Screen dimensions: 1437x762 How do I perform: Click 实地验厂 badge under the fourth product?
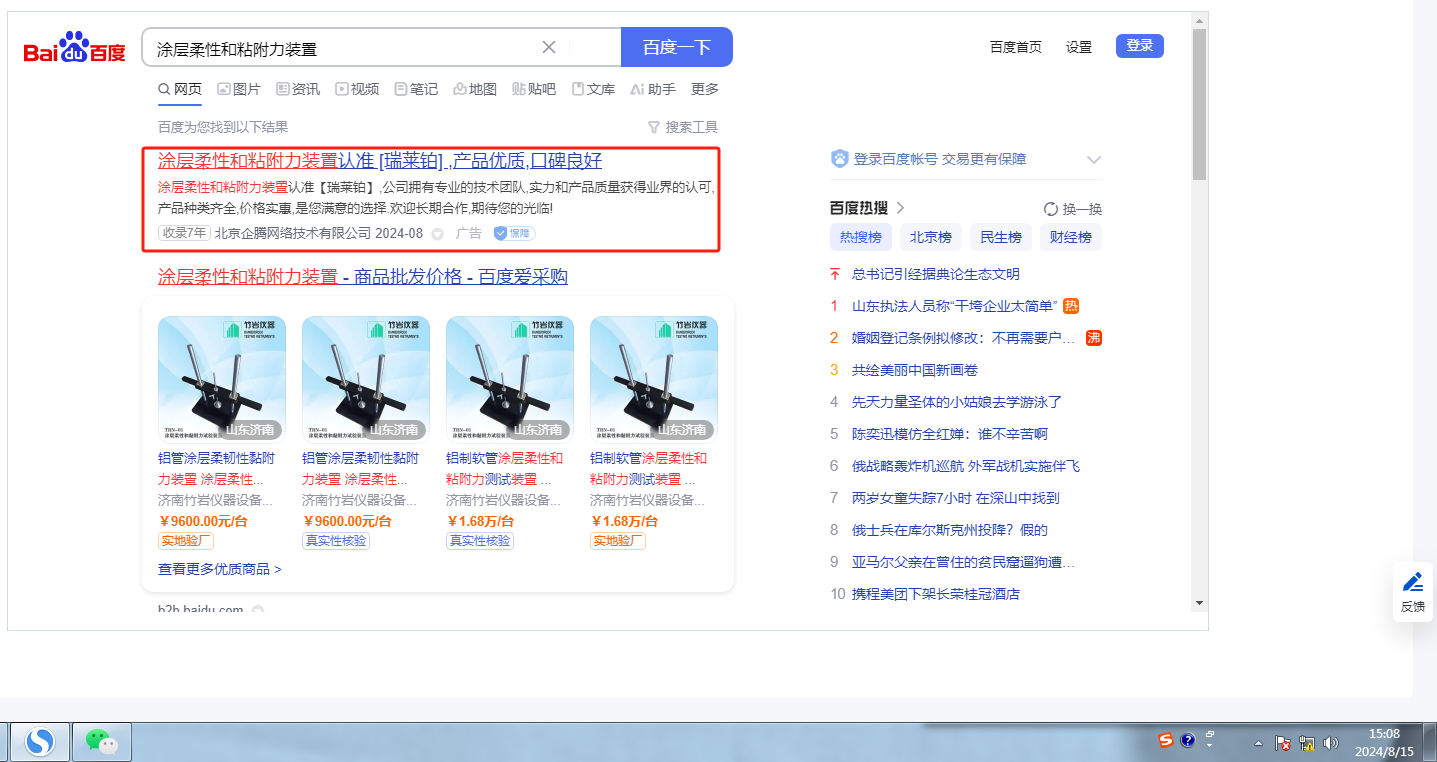pos(618,541)
